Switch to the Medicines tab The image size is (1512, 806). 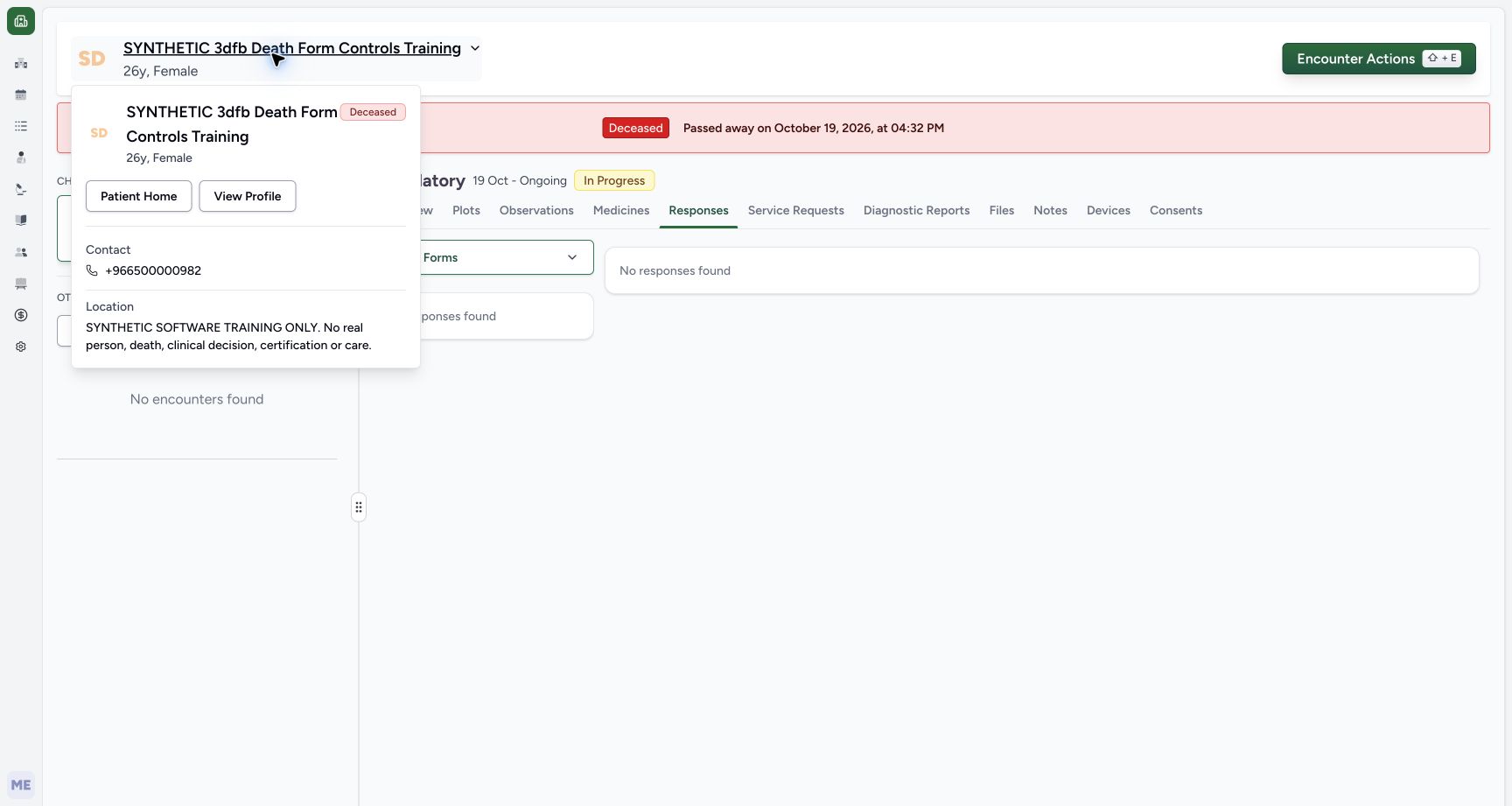coord(621,210)
